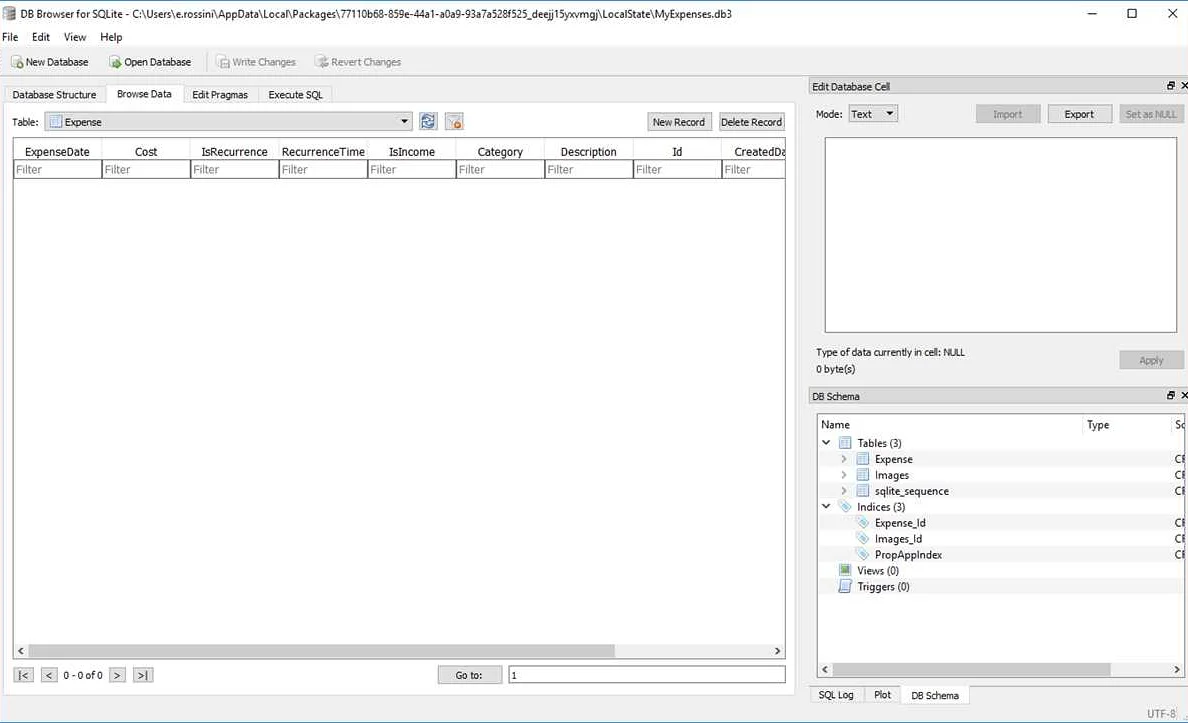Click inside the Go to record field
Viewport: 1188px width, 723px height.
tap(646, 674)
